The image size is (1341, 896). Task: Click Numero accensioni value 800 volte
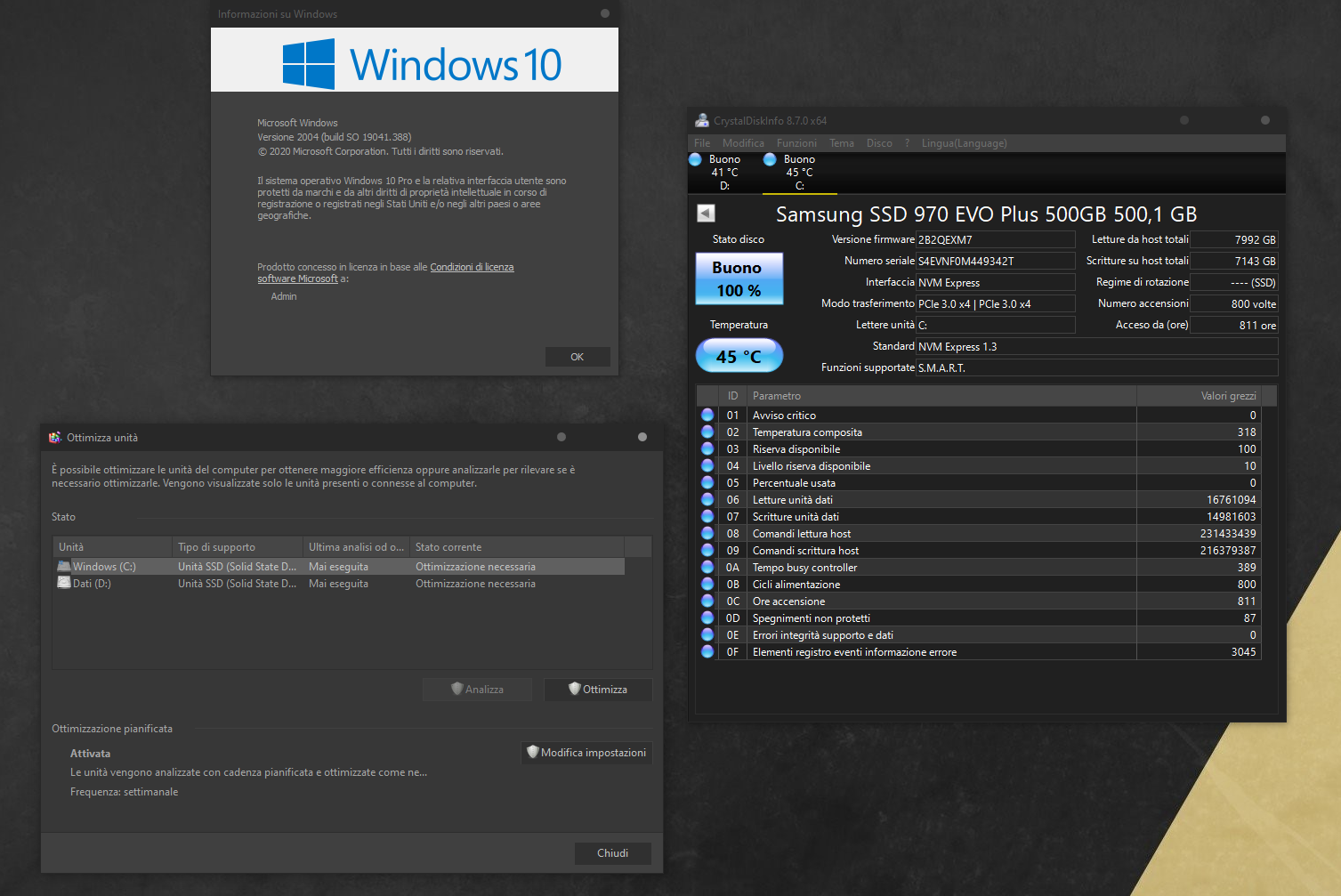1234,303
